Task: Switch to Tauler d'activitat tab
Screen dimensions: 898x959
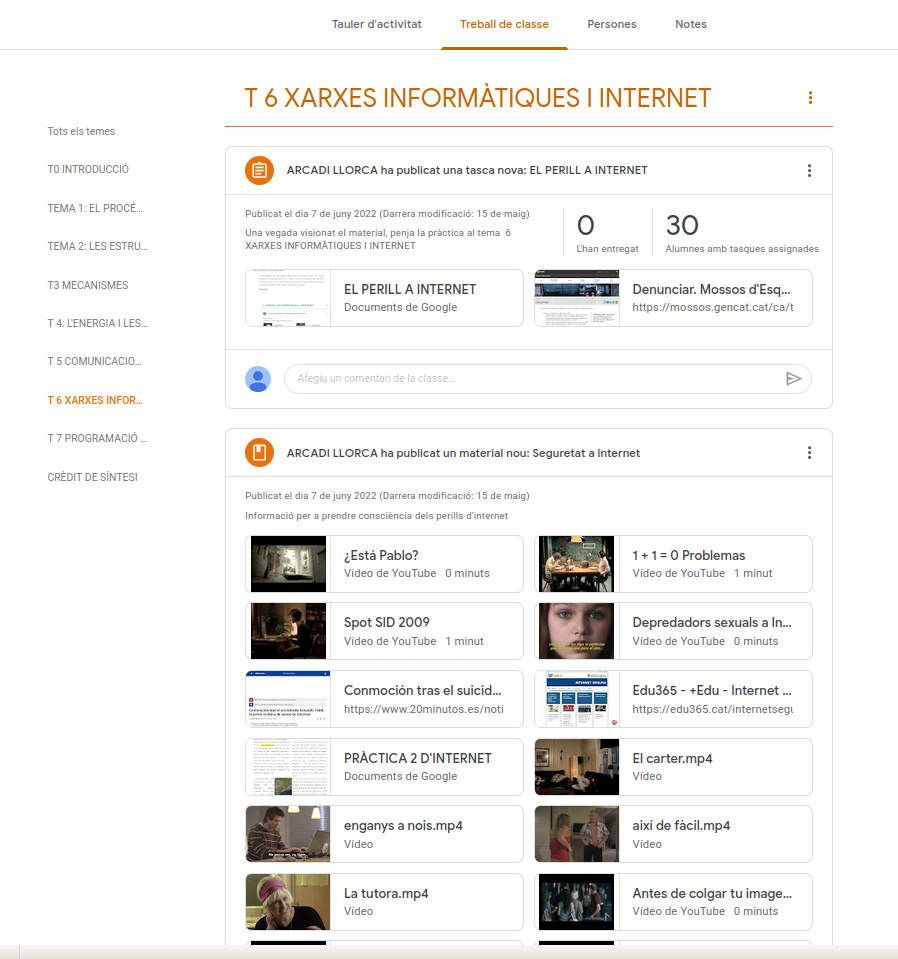Action: tap(376, 24)
